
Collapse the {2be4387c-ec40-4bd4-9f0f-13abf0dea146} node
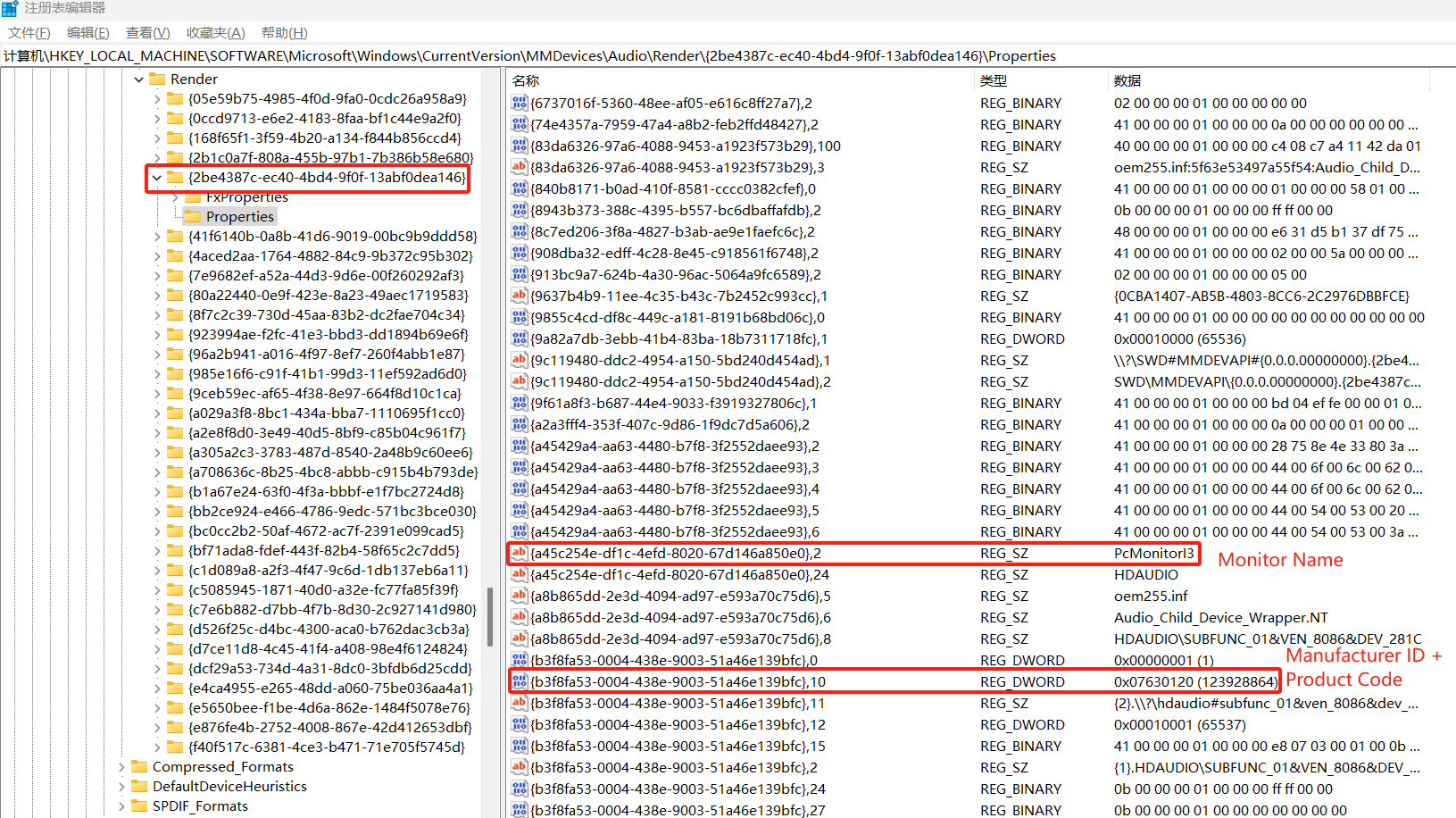pos(157,178)
